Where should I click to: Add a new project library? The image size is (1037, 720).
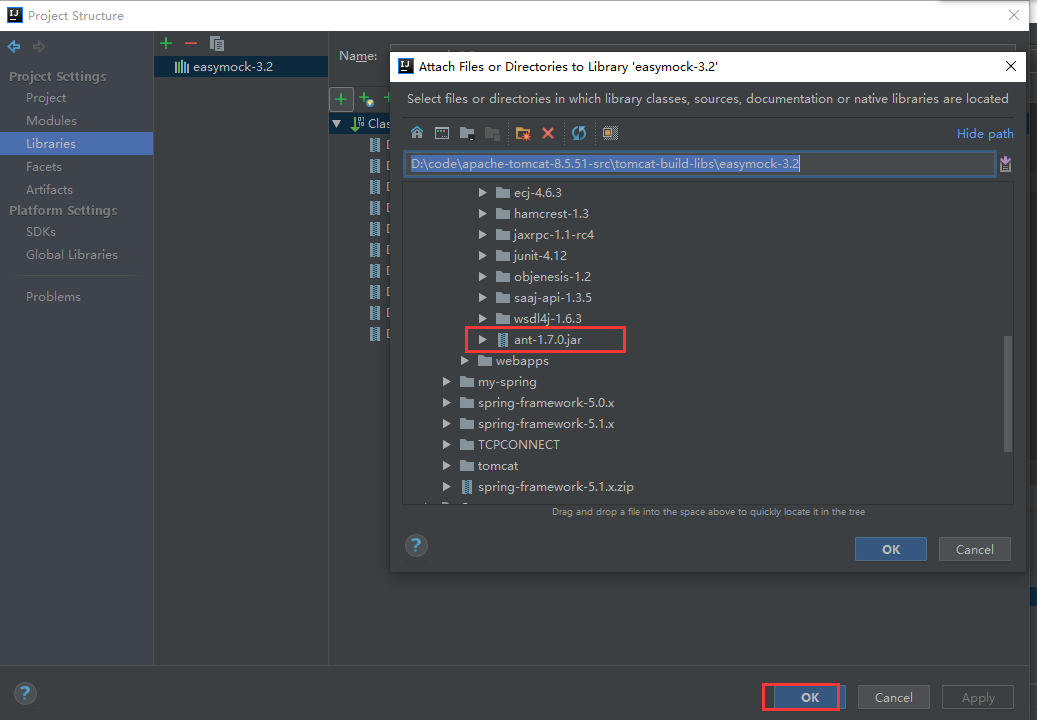166,44
